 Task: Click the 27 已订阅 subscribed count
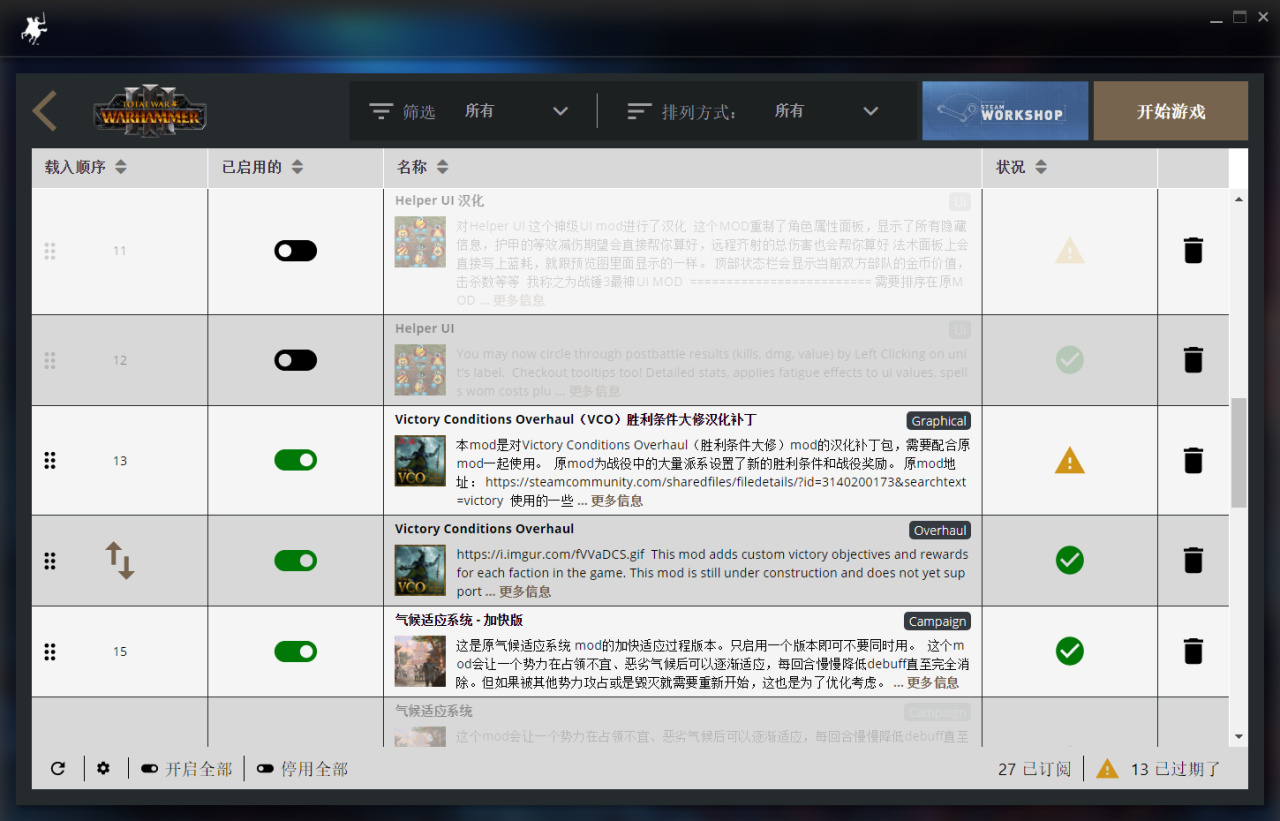1034,769
